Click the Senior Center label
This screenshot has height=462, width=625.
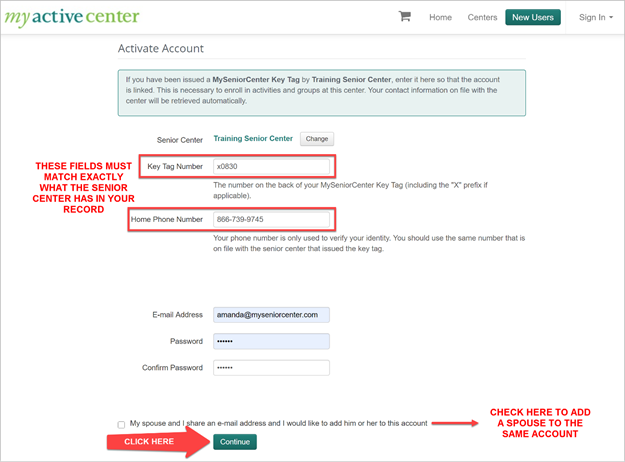click(x=180, y=140)
